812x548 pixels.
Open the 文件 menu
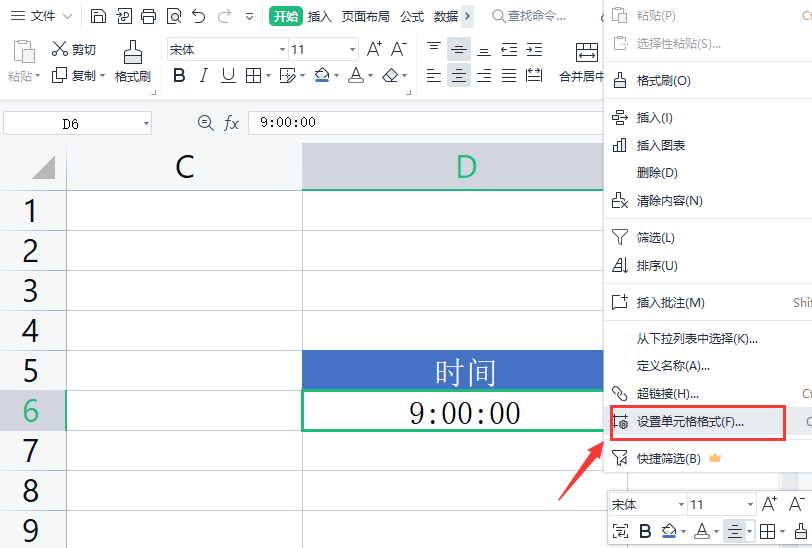[41, 16]
